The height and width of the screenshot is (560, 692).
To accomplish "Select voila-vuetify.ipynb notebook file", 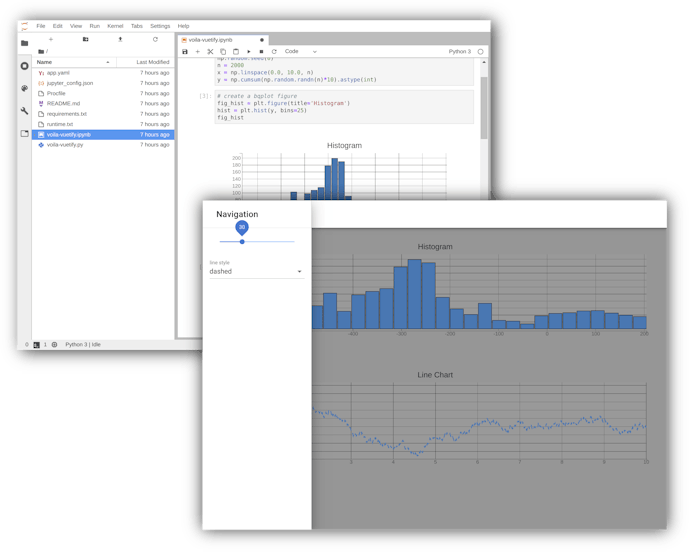I will (x=103, y=135).
